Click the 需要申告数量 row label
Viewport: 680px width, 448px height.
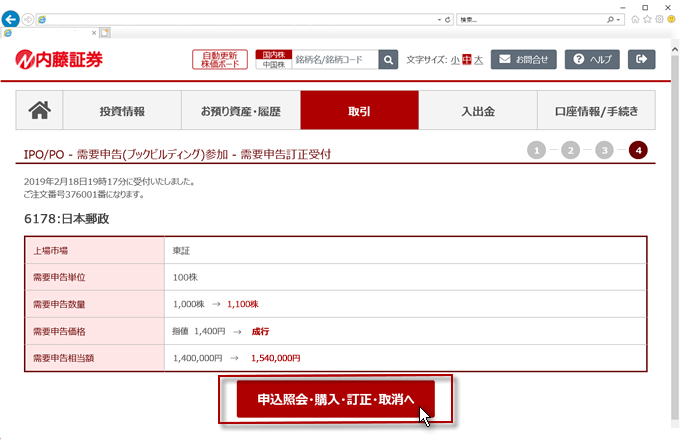[59, 304]
